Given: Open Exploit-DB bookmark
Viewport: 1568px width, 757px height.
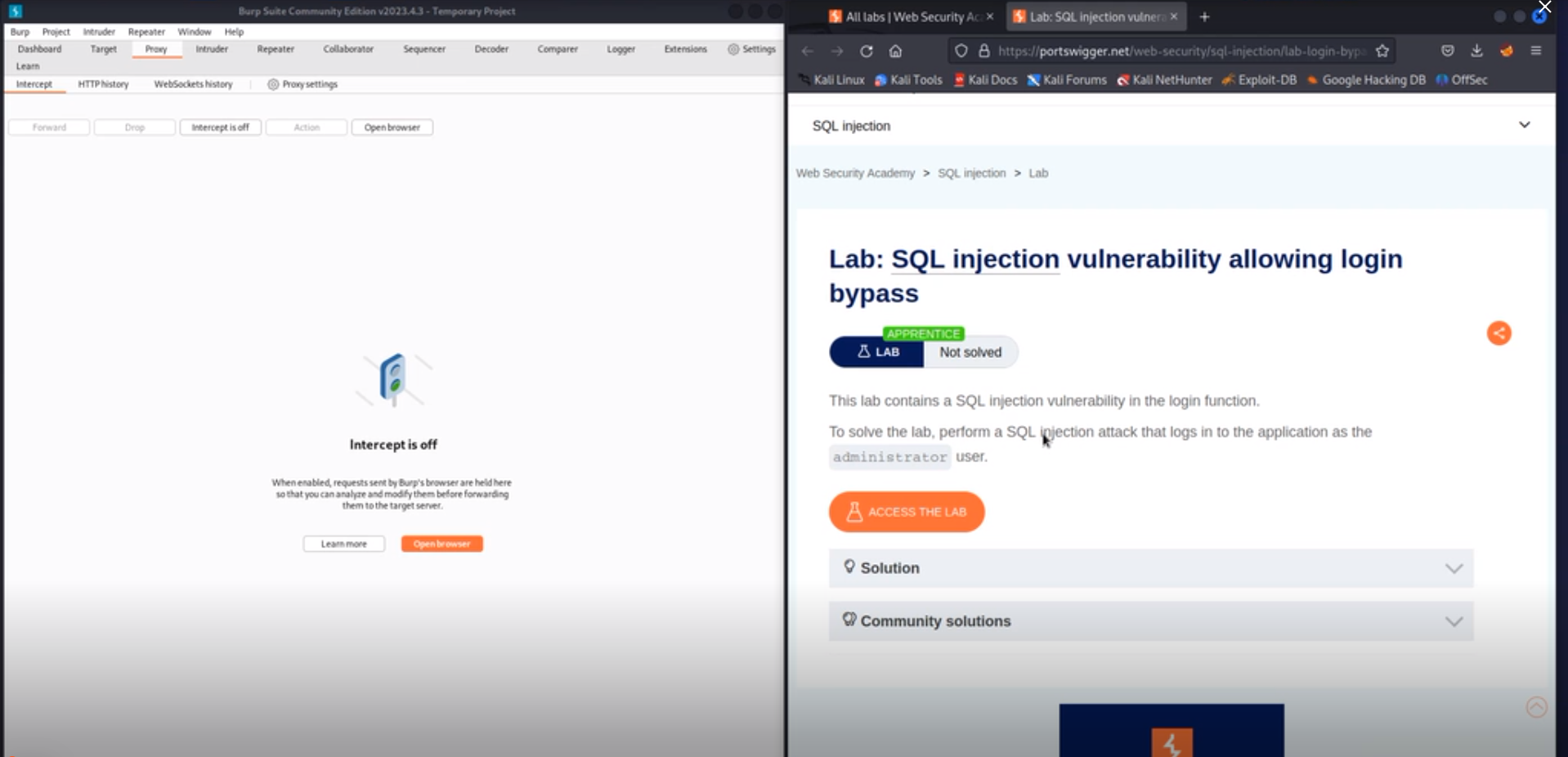Looking at the screenshot, I should tap(1259, 80).
